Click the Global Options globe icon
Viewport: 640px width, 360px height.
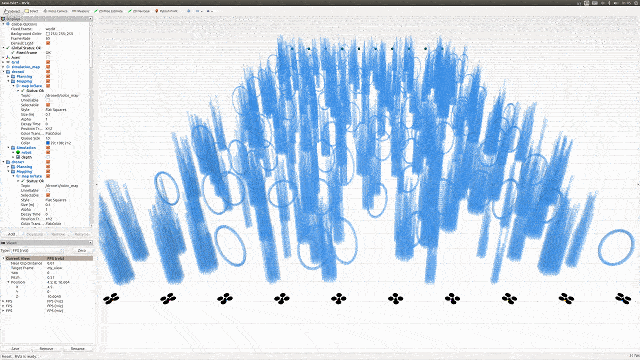click(x=8, y=24)
